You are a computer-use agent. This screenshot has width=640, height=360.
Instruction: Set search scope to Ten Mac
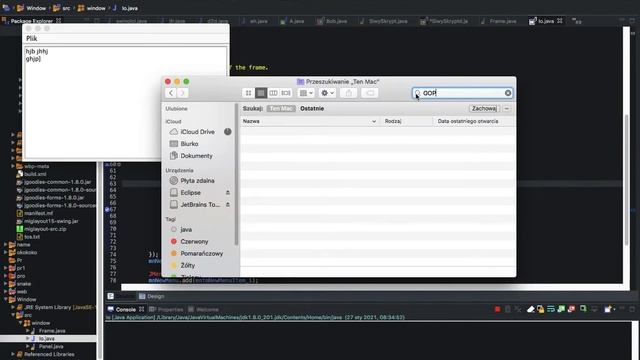(x=281, y=109)
